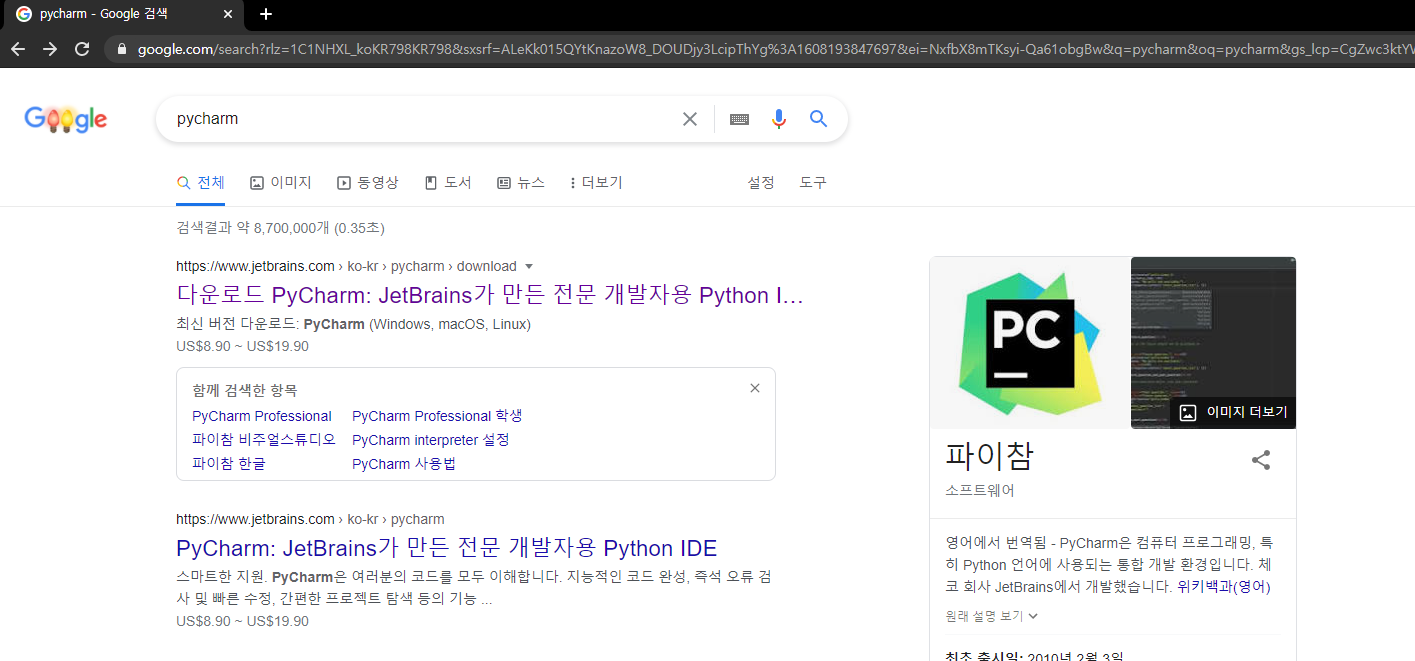This screenshot has height=661, width=1415.
Task: Expand dropdown arrow next to first result URL
Action: (529, 267)
